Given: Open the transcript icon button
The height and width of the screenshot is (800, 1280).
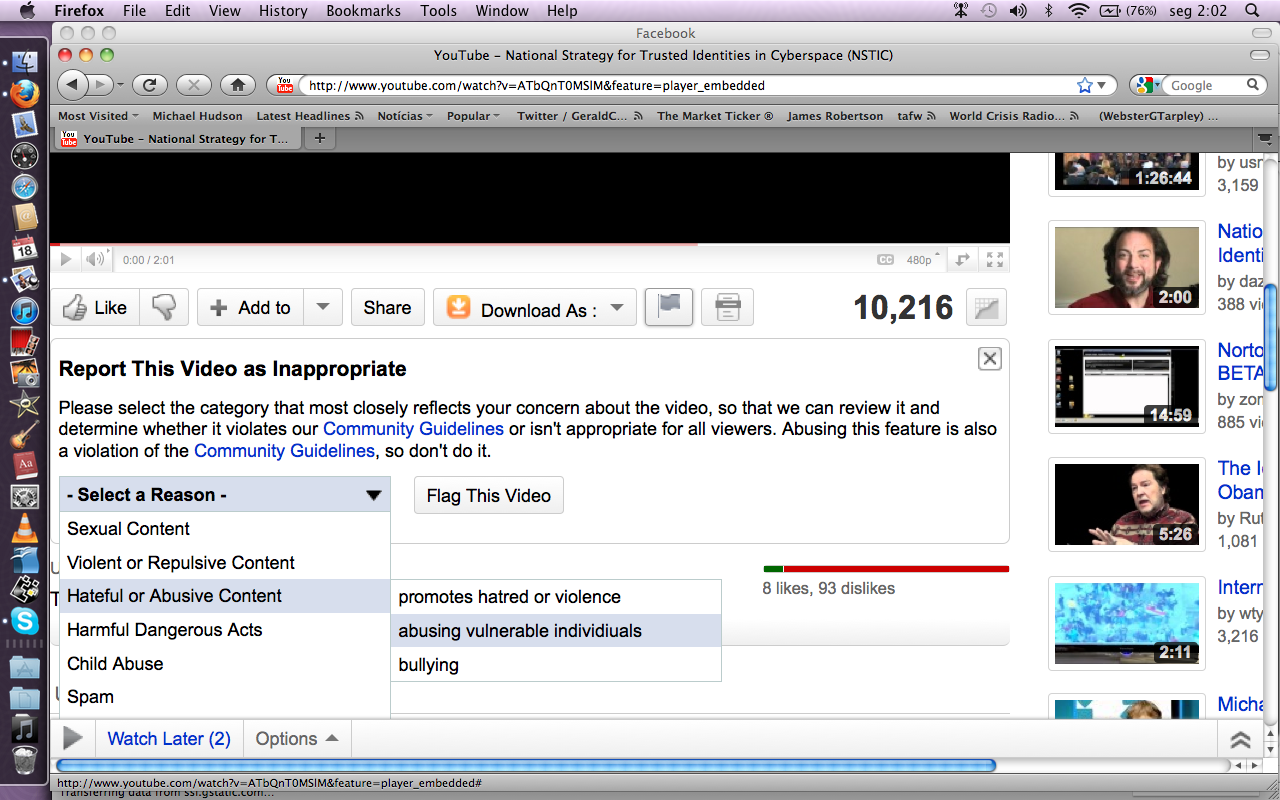Looking at the screenshot, I should point(727,308).
